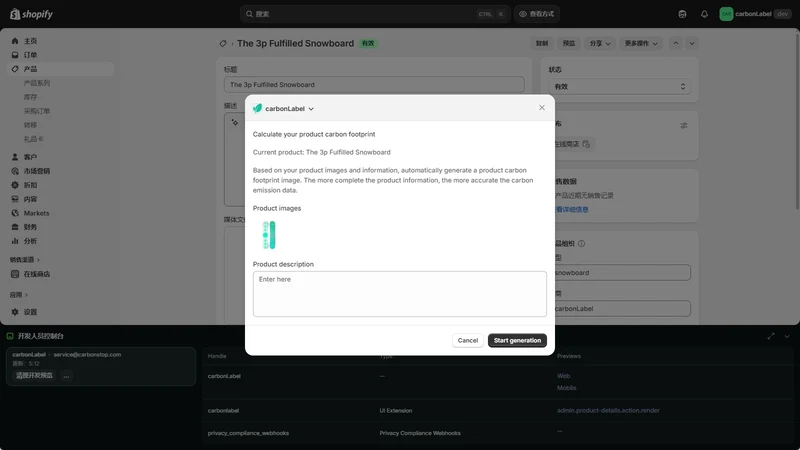The image size is (800, 450).
Task: Click privacy_compliance_webhooks handle row
Action: 248,433
